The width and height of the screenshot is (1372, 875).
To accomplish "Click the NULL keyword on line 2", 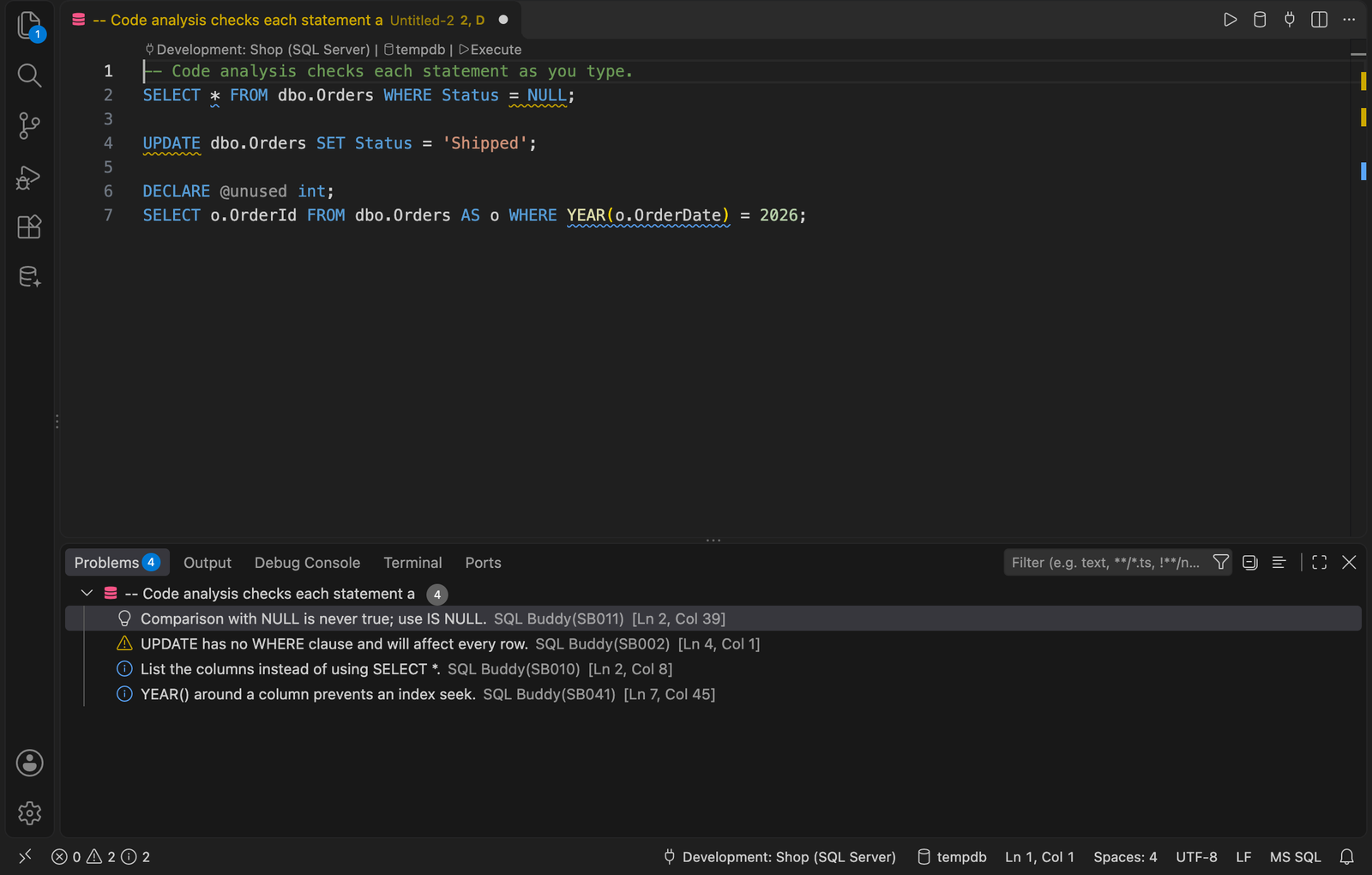I will [546, 95].
